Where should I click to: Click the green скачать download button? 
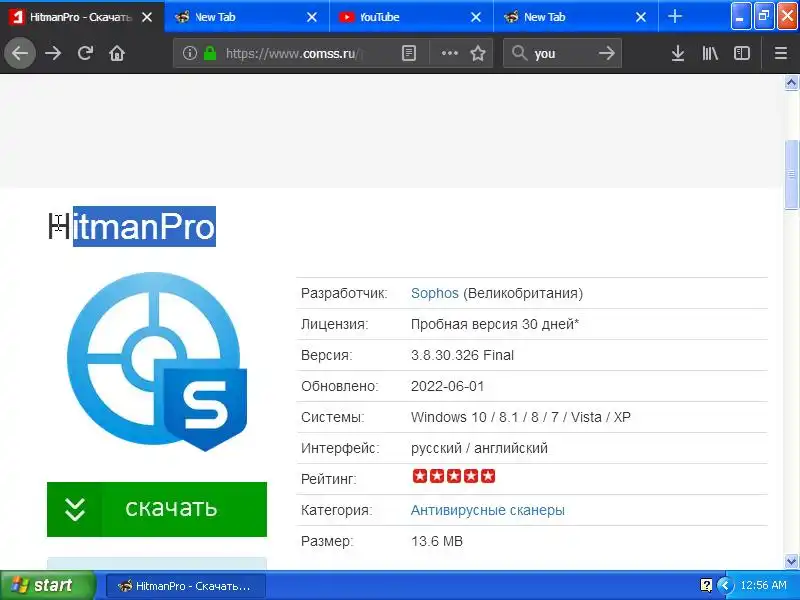point(157,509)
